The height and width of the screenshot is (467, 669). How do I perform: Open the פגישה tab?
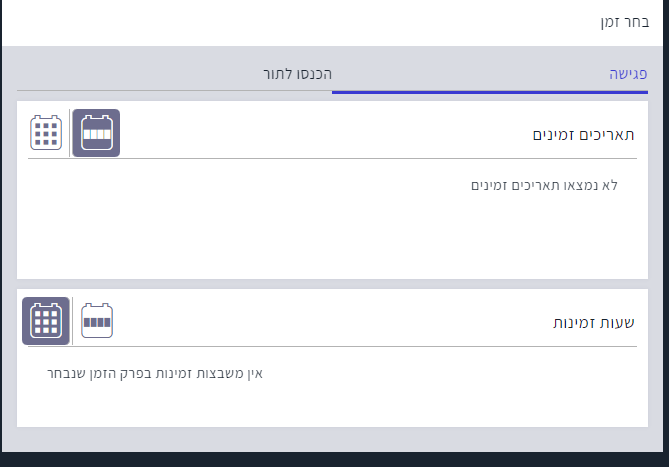628,74
